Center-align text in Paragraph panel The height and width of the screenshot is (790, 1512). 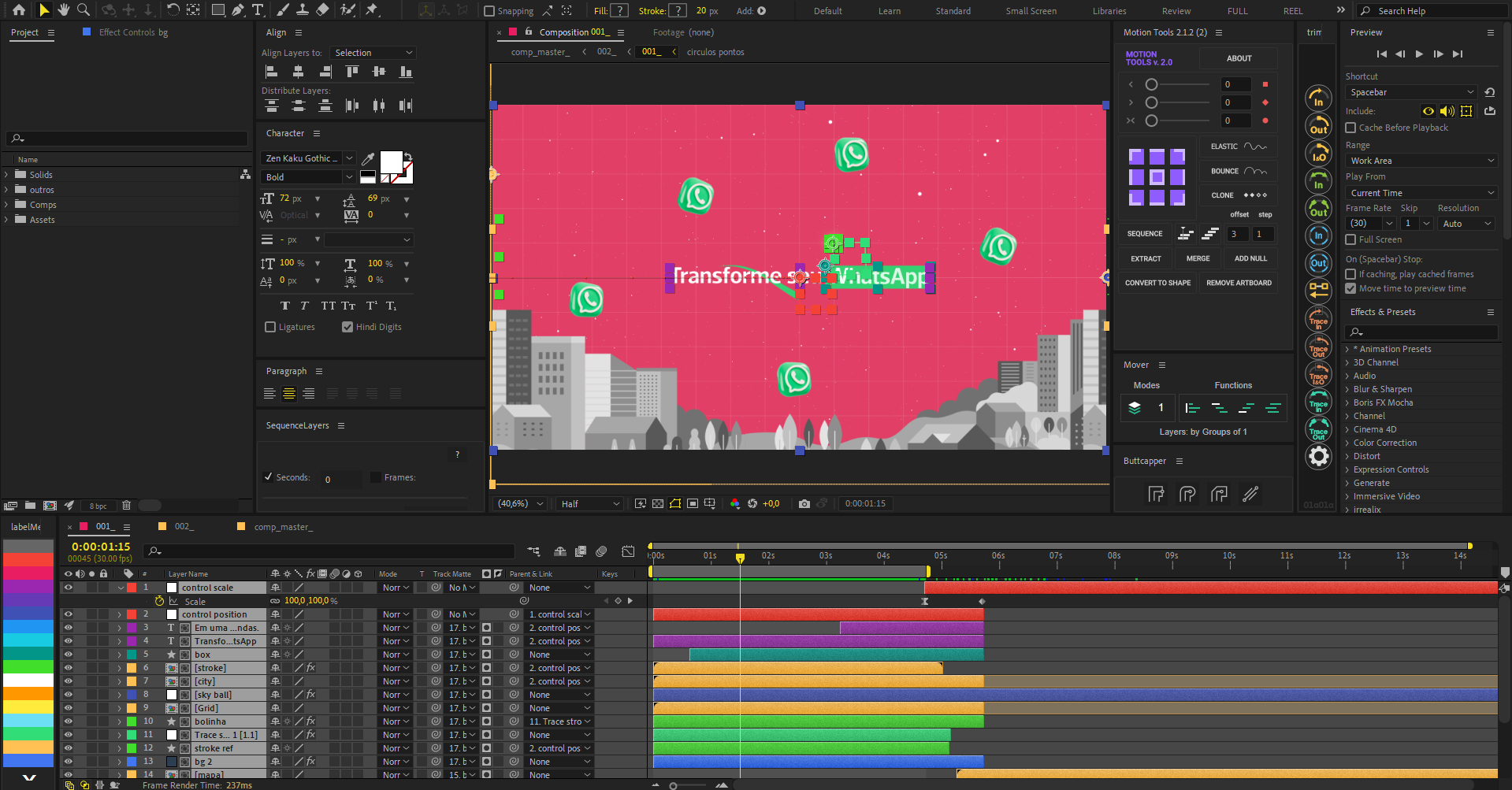(289, 394)
